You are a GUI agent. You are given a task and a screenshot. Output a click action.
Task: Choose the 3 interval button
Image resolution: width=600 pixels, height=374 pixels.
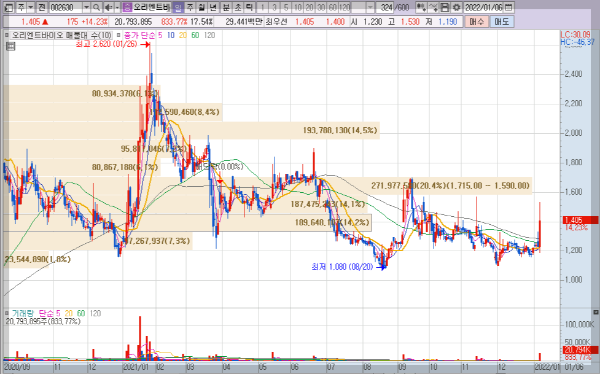pyautogui.click(x=274, y=7)
